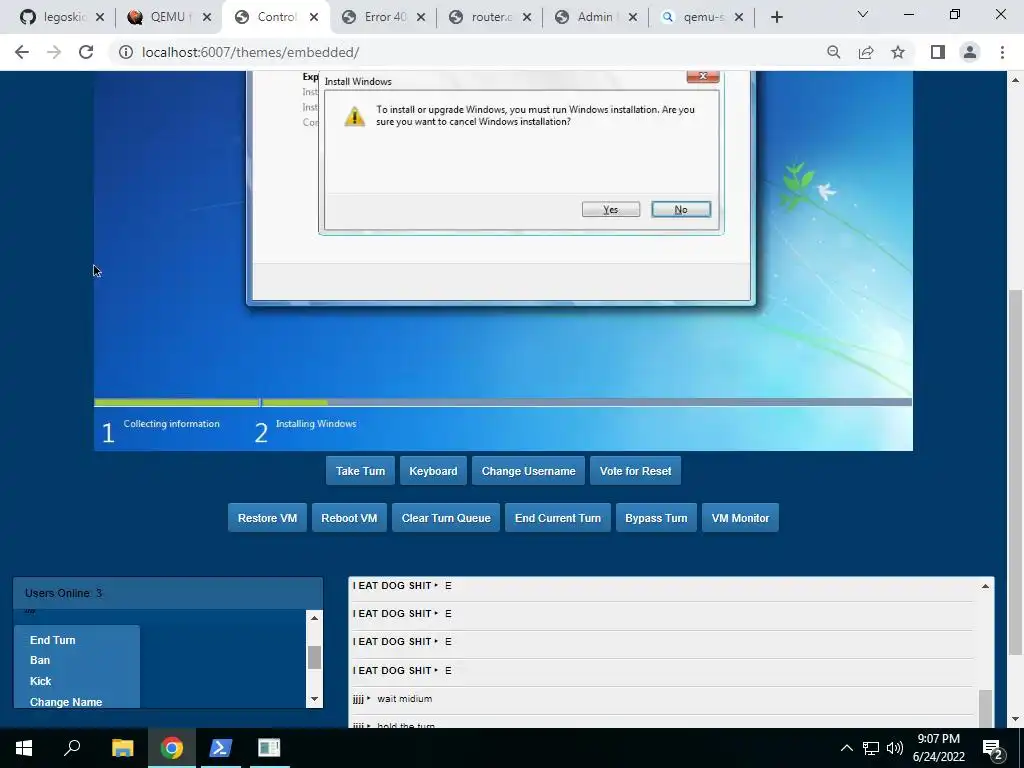Select End Turn in the user menu
The image size is (1024, 768).
[x=52, y=640]
